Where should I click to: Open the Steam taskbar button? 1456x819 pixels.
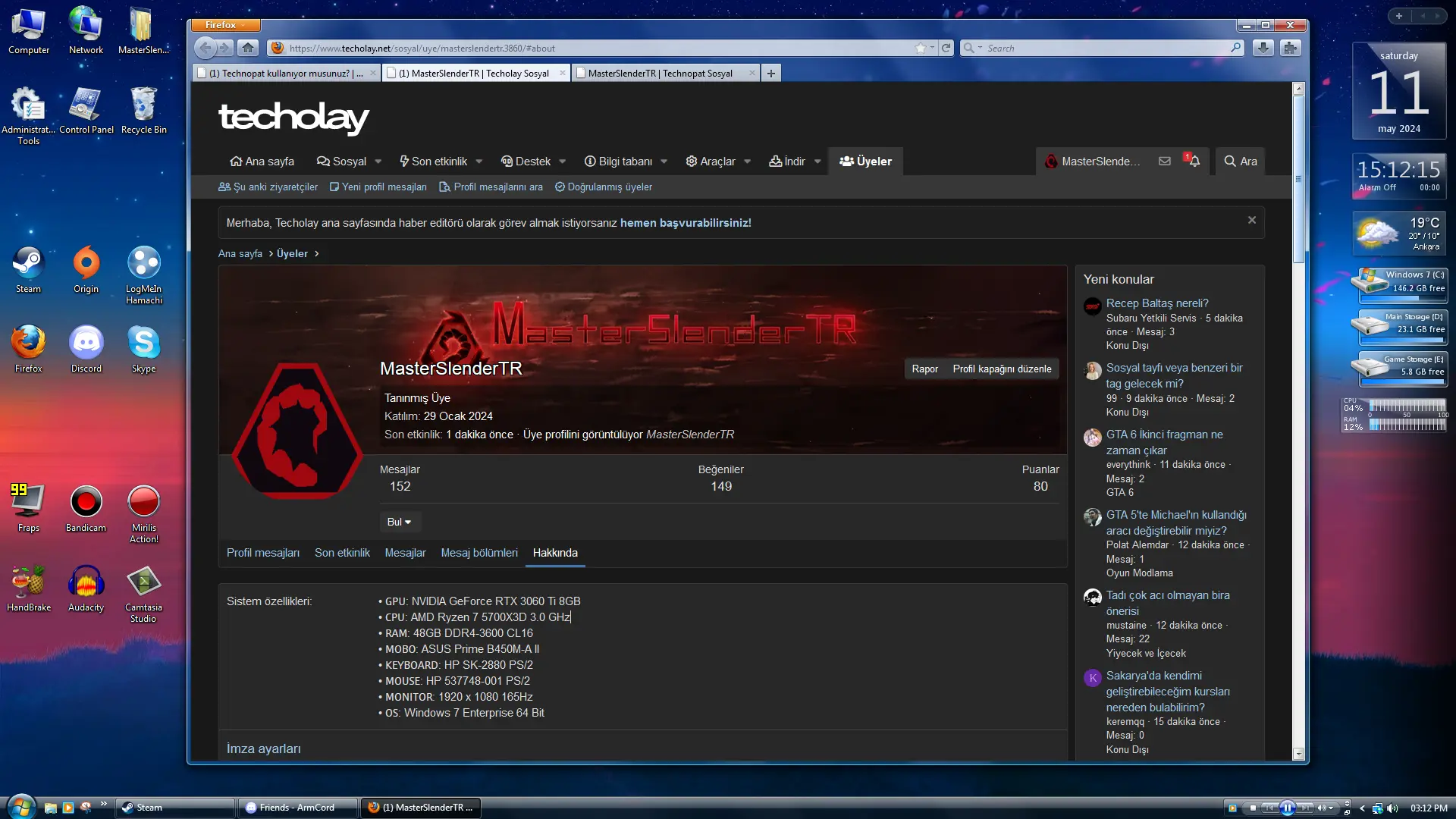pos(175,808)
